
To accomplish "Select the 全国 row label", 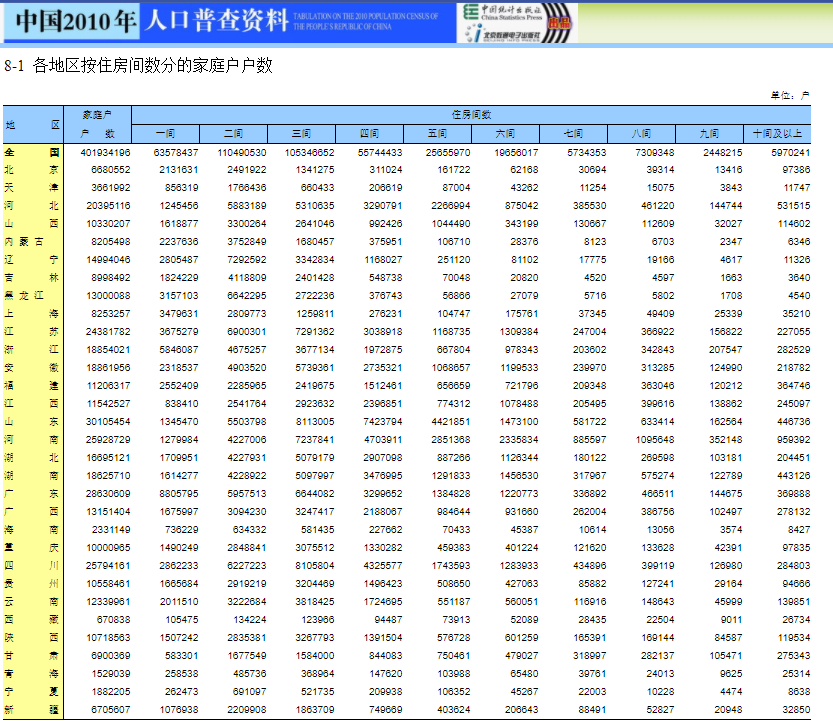I will (x=32, y=152).
